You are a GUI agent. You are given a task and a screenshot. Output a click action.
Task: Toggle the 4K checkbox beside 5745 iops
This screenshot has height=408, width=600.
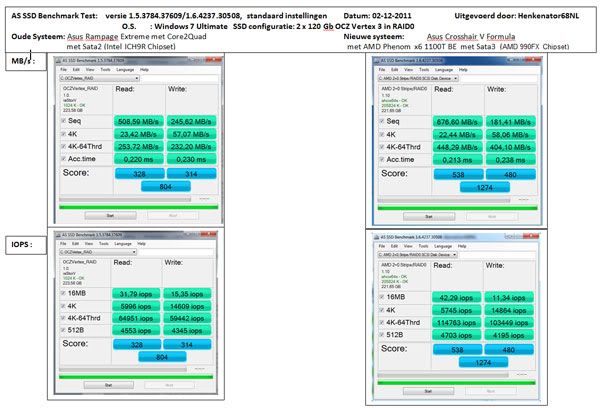pos(382,310)
